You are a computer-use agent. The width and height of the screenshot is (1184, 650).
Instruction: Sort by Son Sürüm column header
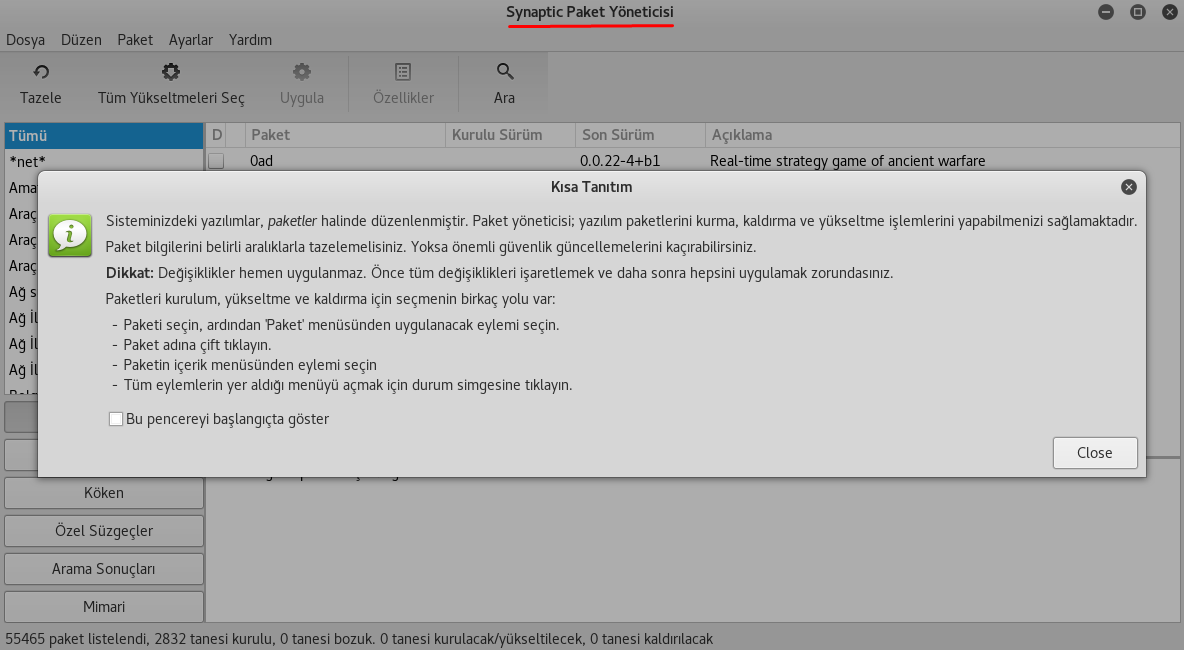point(640,135)
